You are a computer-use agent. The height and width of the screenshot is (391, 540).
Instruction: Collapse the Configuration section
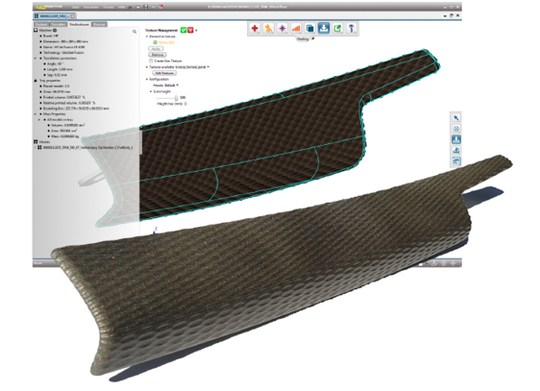[147, 79]
